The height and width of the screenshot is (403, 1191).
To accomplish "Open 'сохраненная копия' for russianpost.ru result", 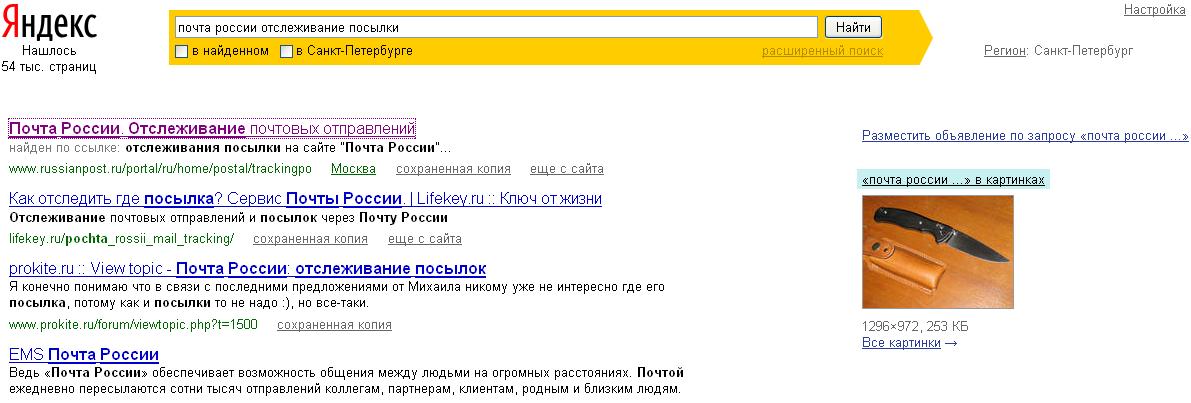I will (x=453, y=168).
